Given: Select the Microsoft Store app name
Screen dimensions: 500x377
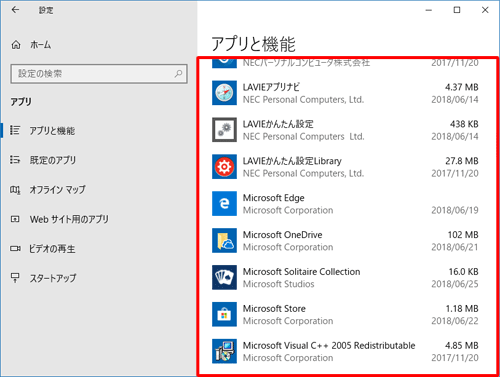Looking at the screenshot, I should pyautogui.click(x=274, y=309).
